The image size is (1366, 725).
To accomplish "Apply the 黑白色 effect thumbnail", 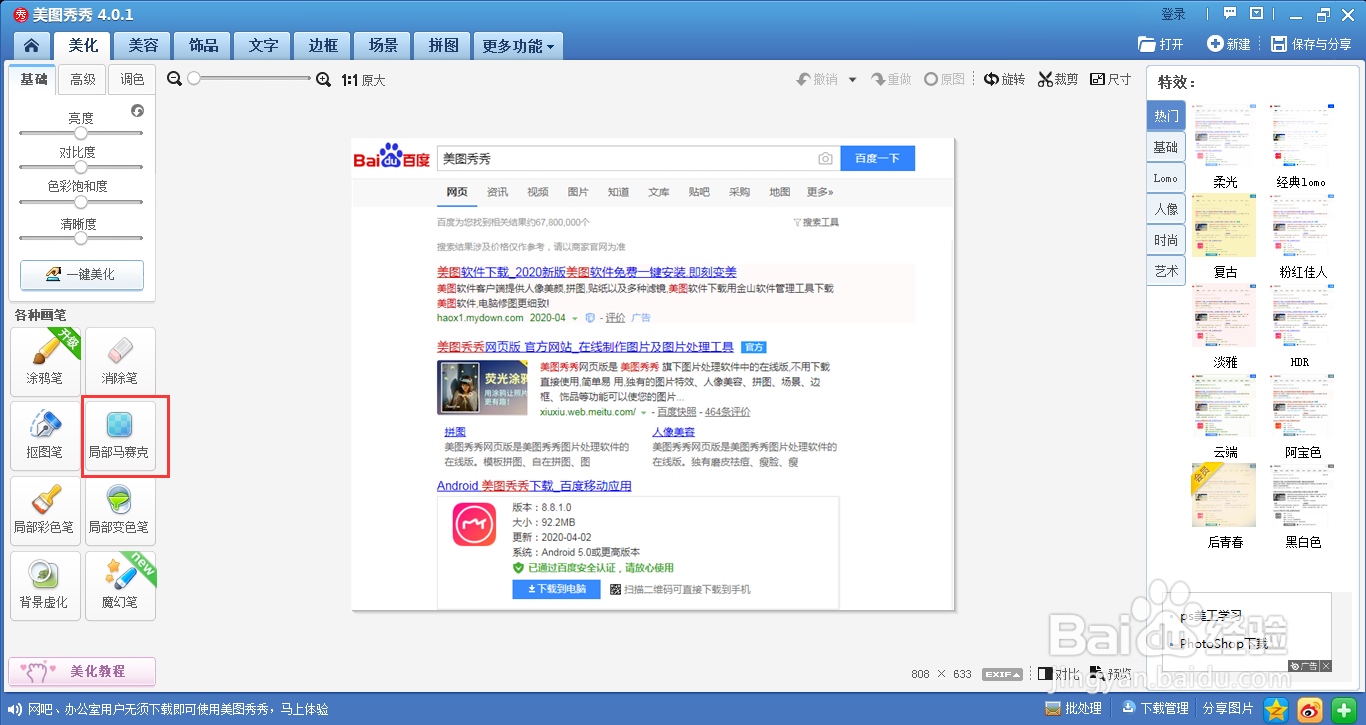I will (x=1302, y=497).
